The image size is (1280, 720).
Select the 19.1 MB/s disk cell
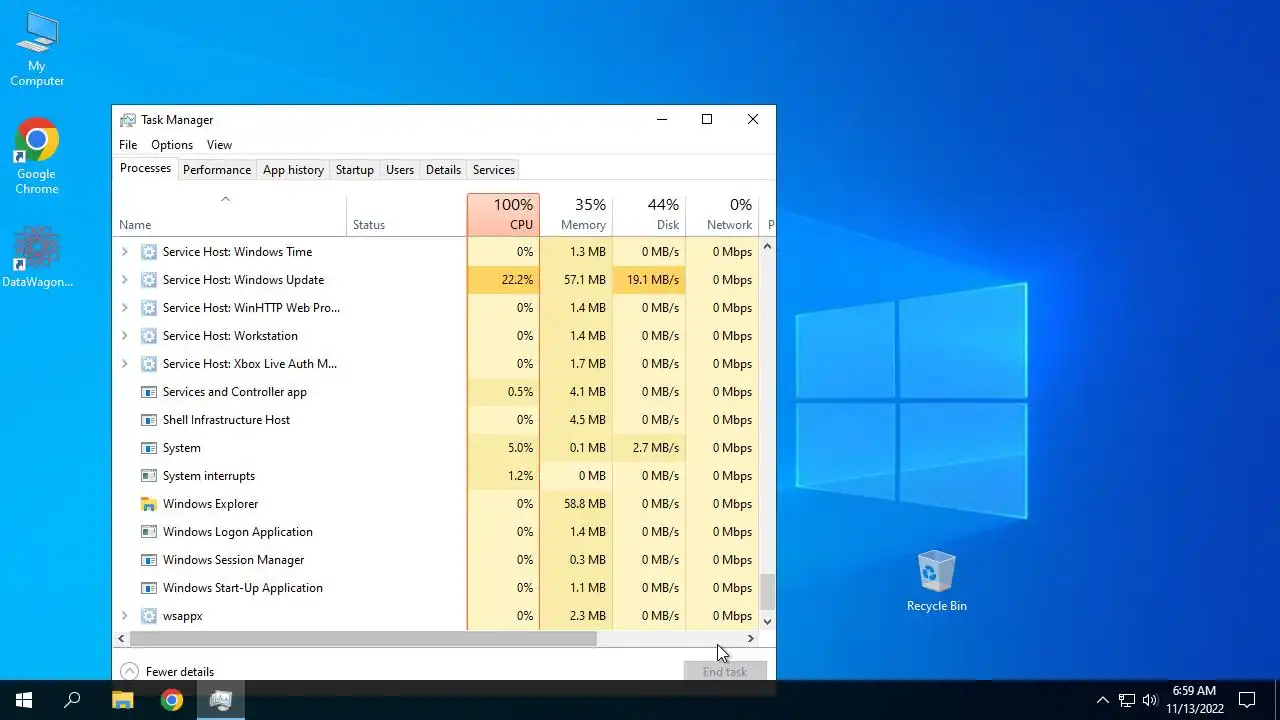(649, 280)
